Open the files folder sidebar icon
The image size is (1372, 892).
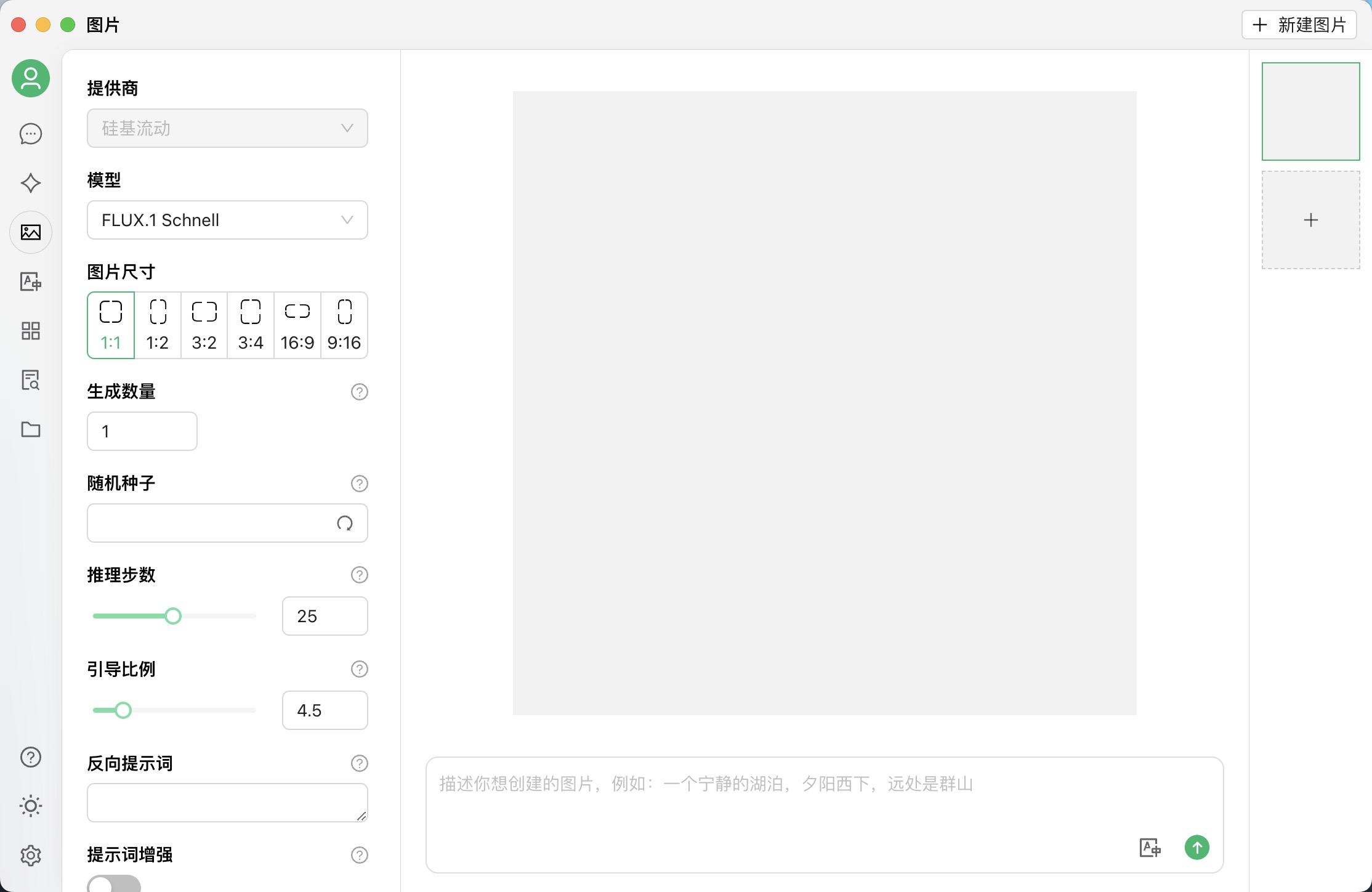pos(30,429)
